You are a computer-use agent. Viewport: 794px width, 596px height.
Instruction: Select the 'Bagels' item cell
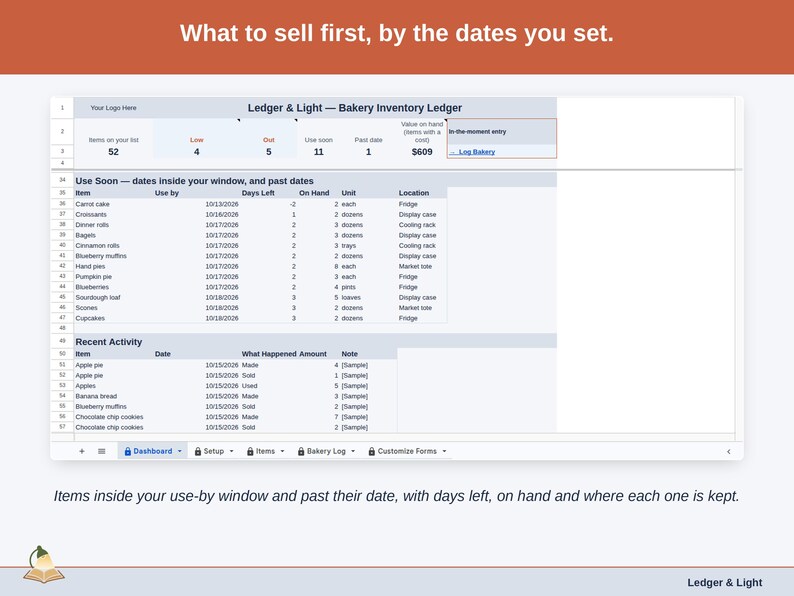coord(113,235)
